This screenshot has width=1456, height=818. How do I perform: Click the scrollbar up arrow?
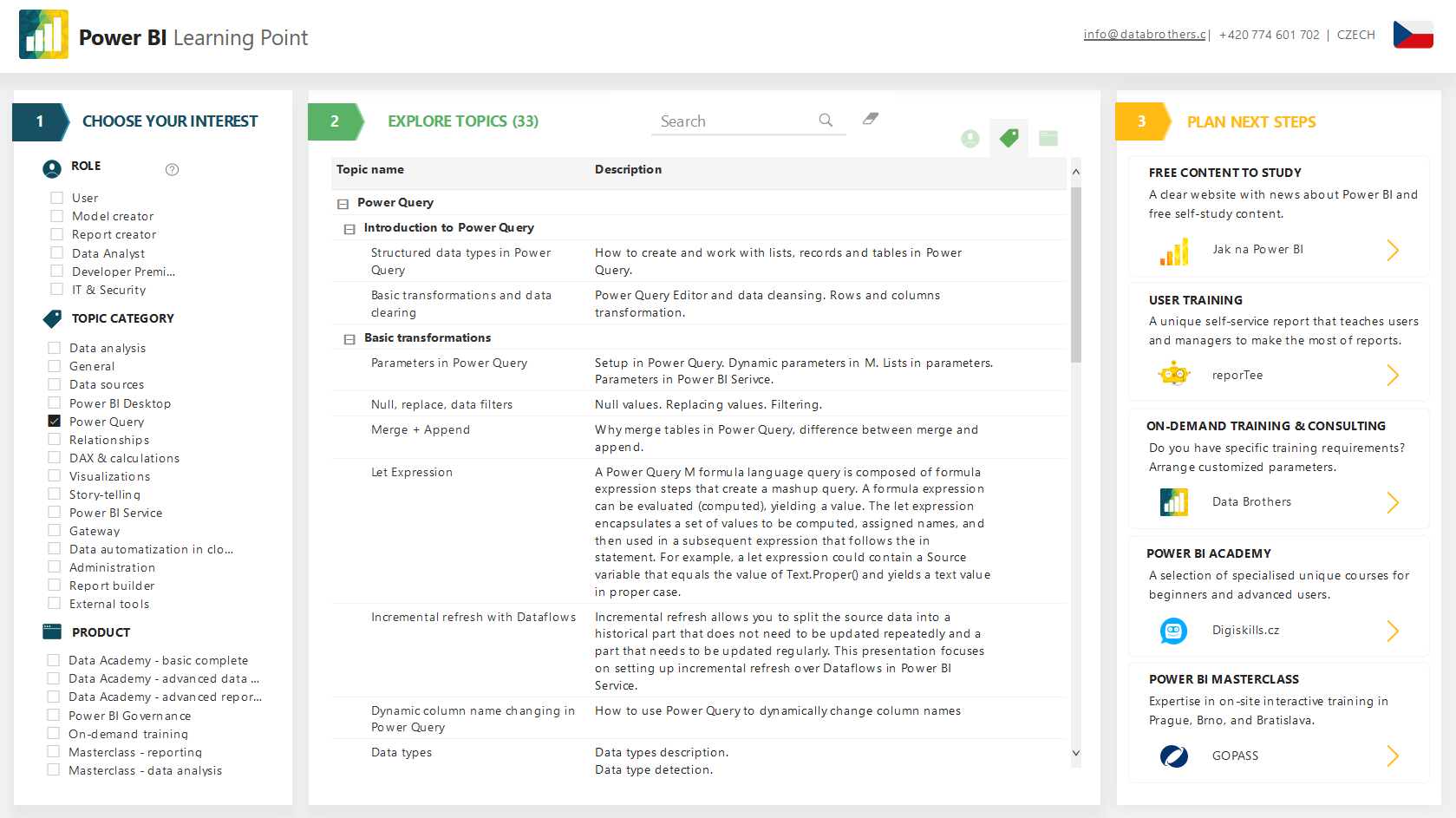[x=1076, y=172]
